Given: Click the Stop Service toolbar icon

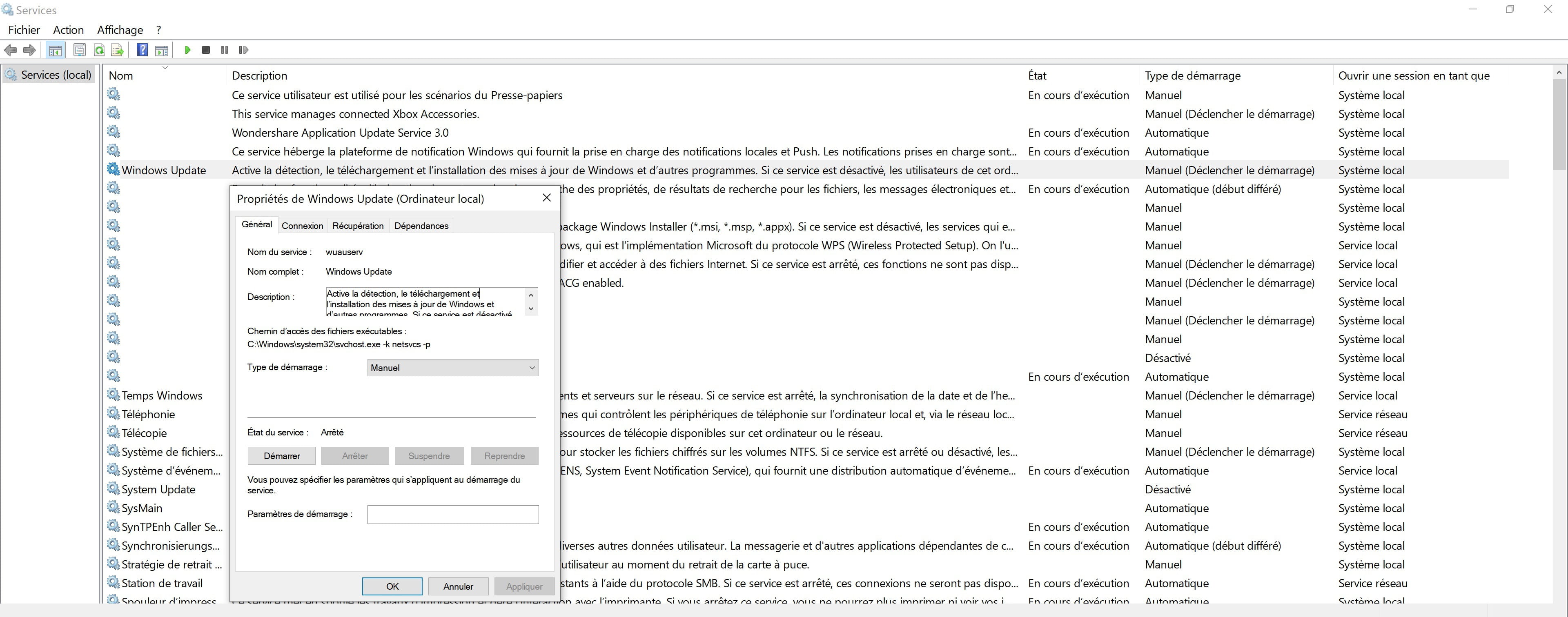Looking at the screenshot, I should coord(206,50).
